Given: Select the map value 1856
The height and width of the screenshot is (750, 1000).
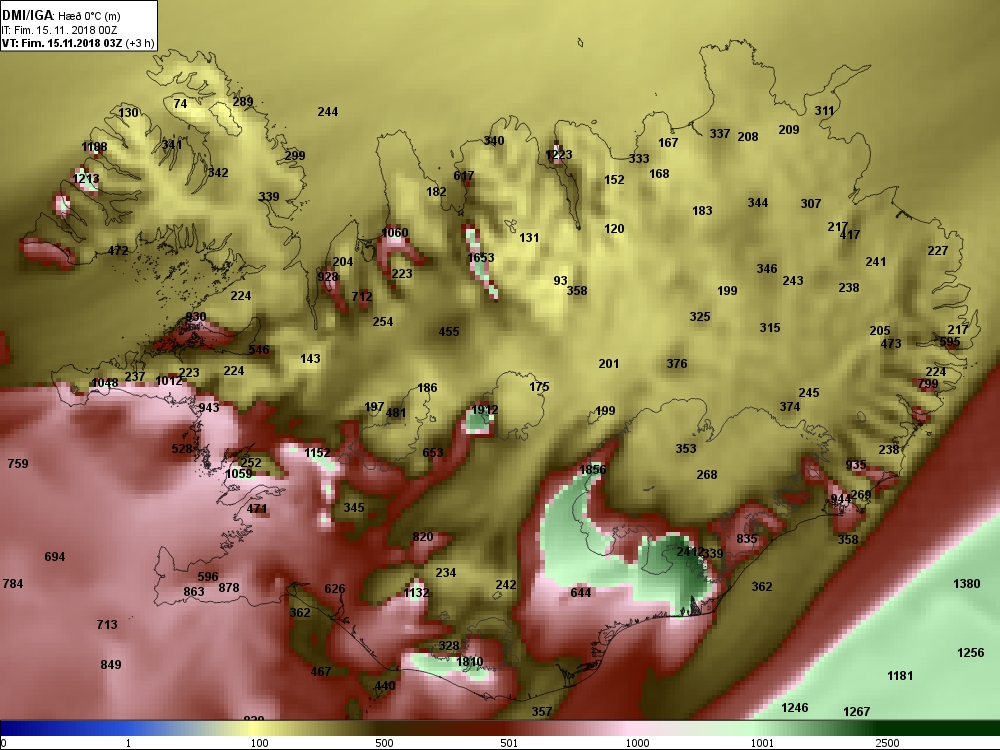Looking at the screenshot, I should point(592,469).
